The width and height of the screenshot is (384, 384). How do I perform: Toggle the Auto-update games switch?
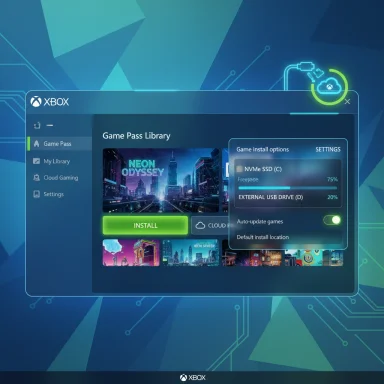pyautogui.click(x=332, y=220)
